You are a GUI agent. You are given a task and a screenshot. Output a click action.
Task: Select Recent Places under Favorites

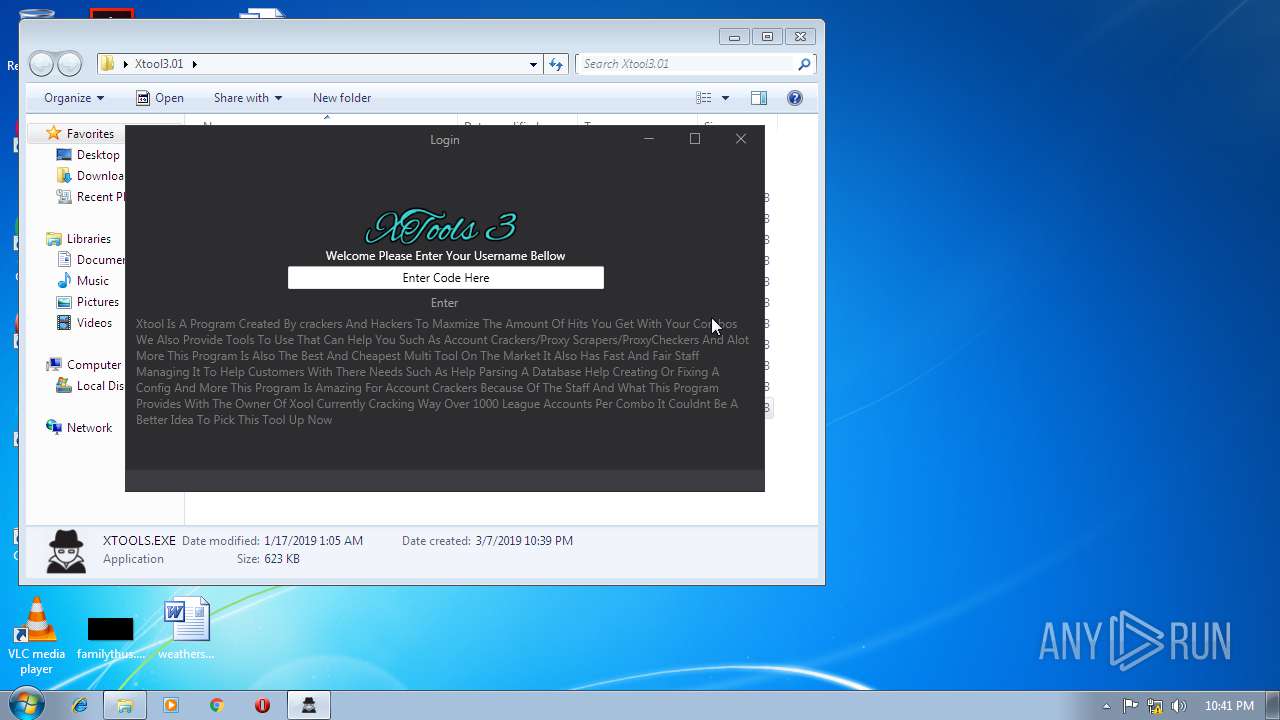pos(90,197)
